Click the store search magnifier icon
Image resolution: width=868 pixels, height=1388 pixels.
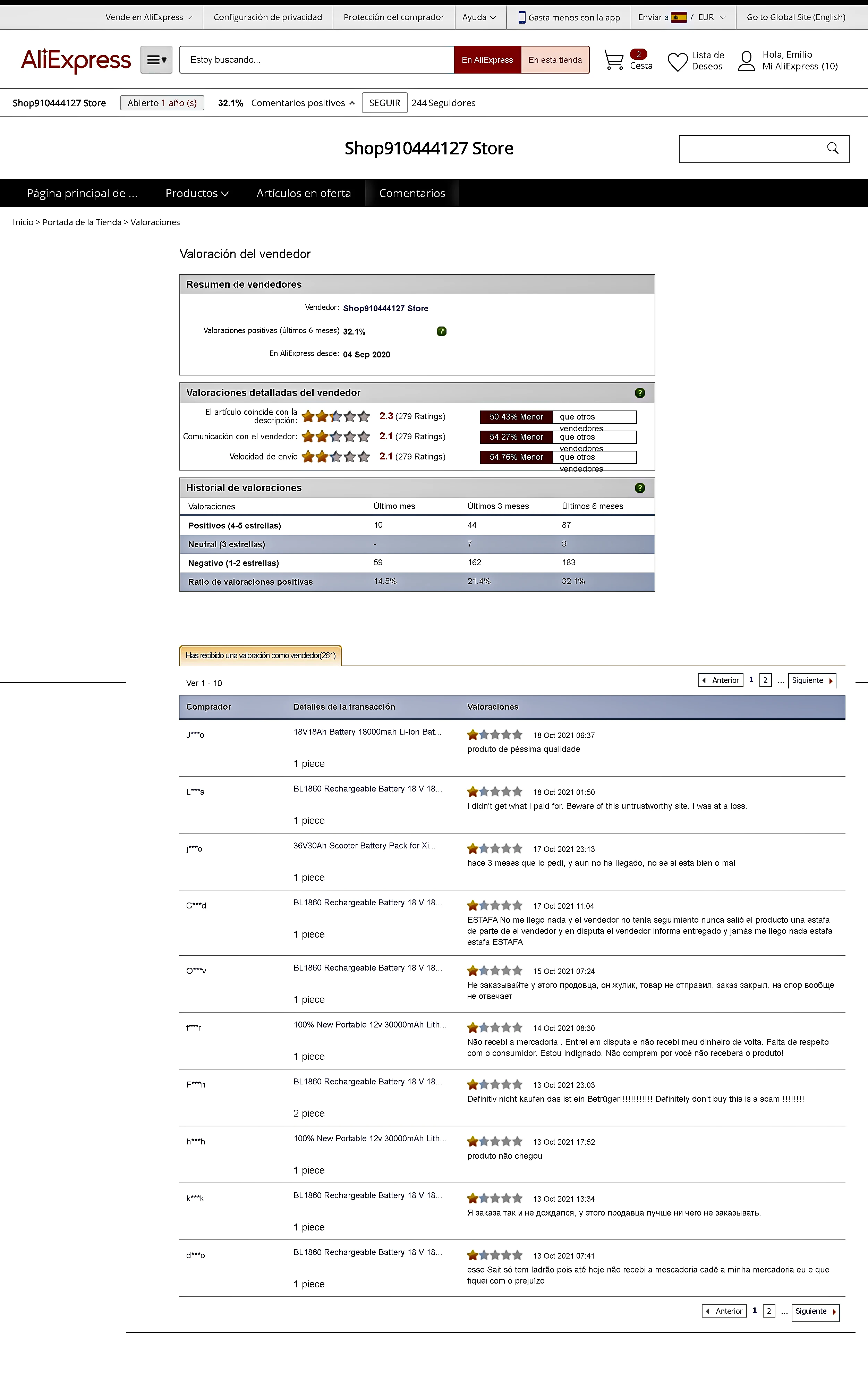pyautogui.click(x=832, y=149)
